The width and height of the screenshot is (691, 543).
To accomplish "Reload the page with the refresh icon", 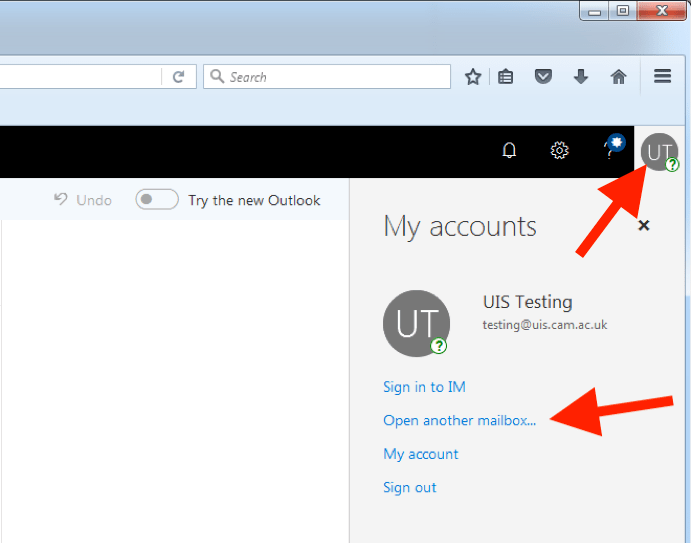I will pos(178,77).
